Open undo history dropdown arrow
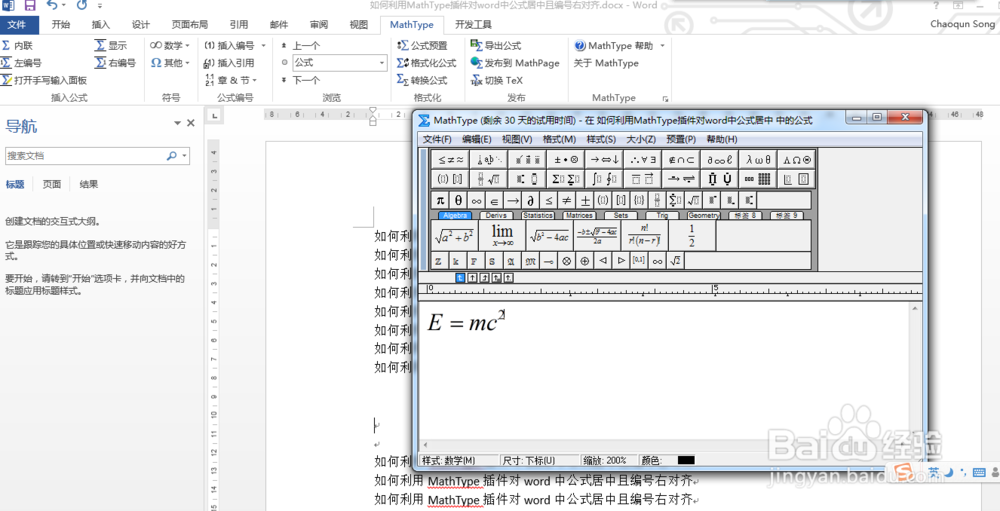The image size is (1000, 511). pyautogui.click(x=66, y=6)
